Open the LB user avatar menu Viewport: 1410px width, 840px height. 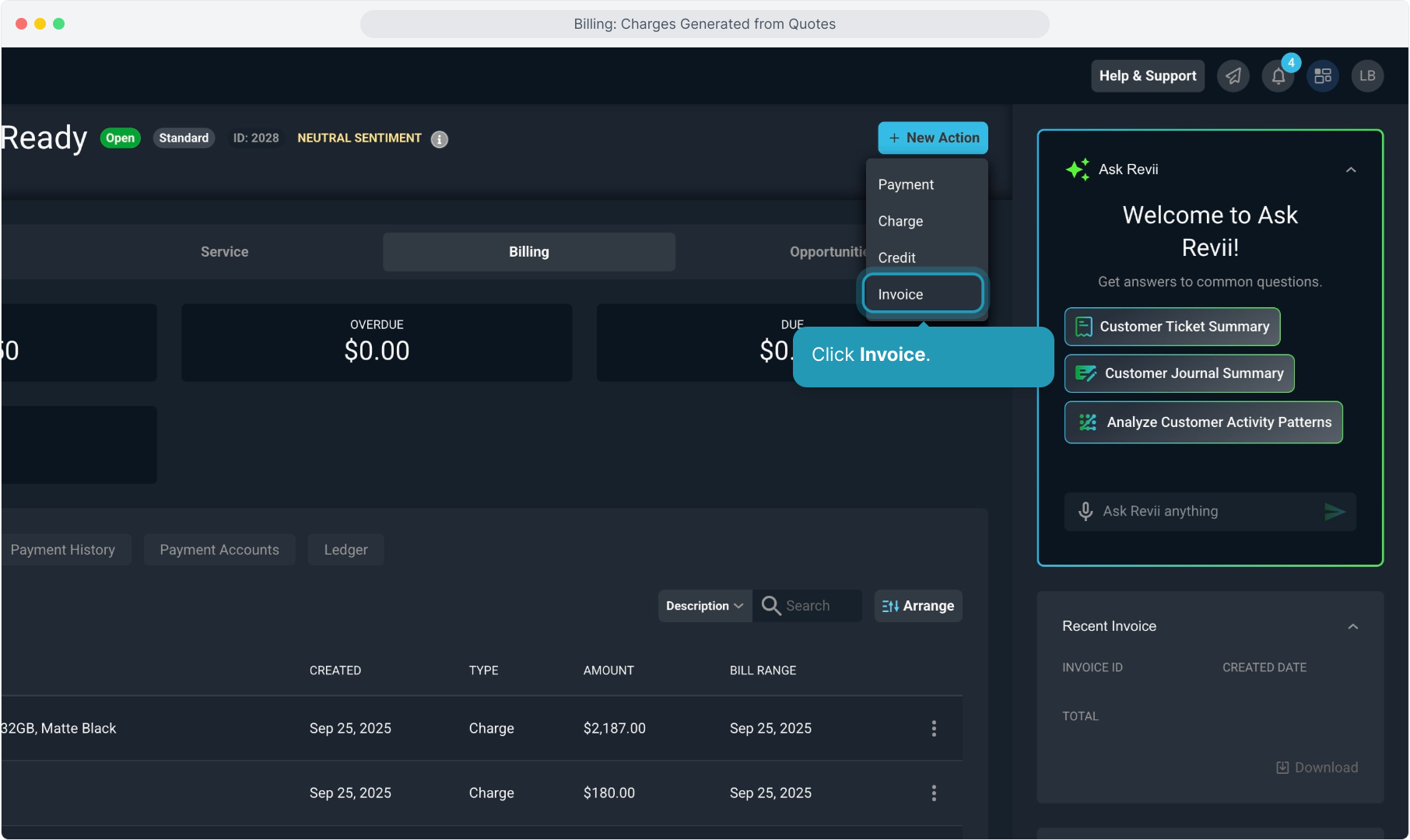click(1367, 75)
